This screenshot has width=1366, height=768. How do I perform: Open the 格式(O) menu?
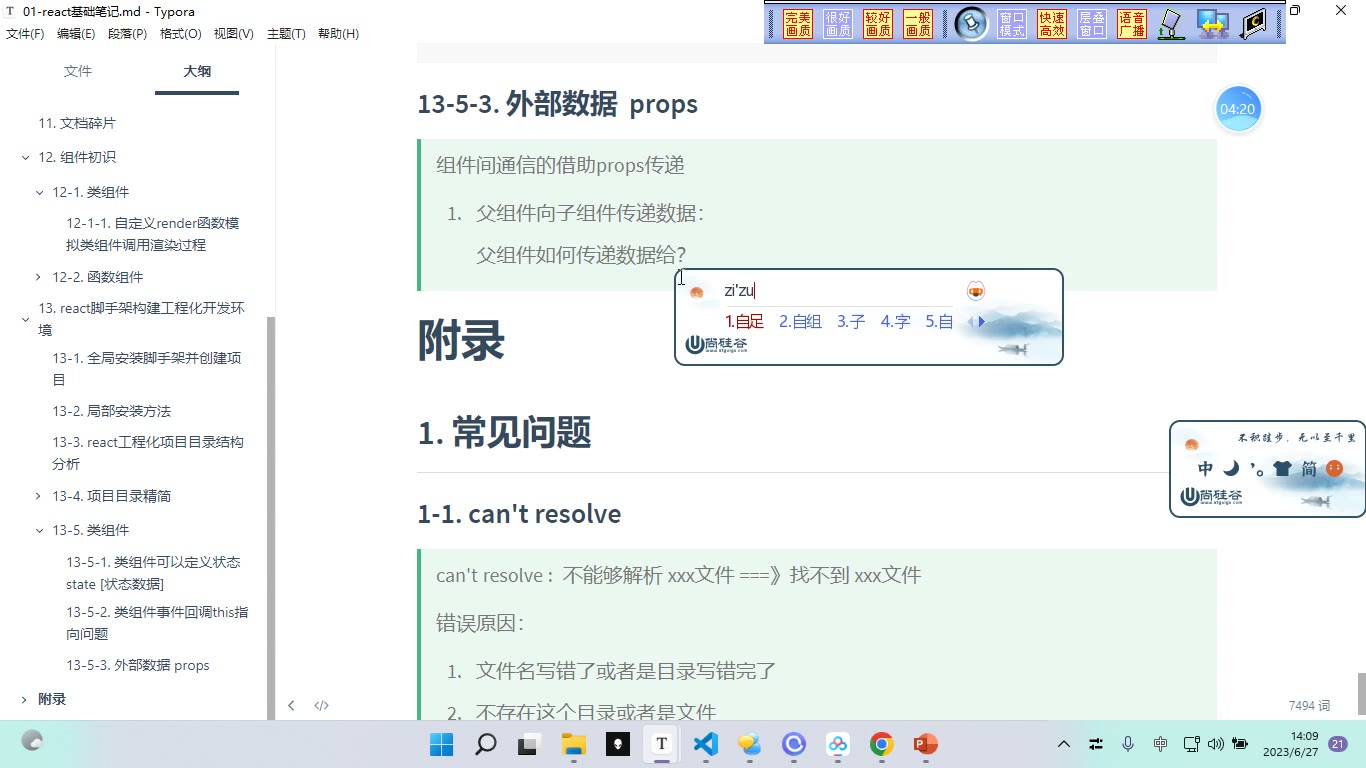[x=180, y=33]
